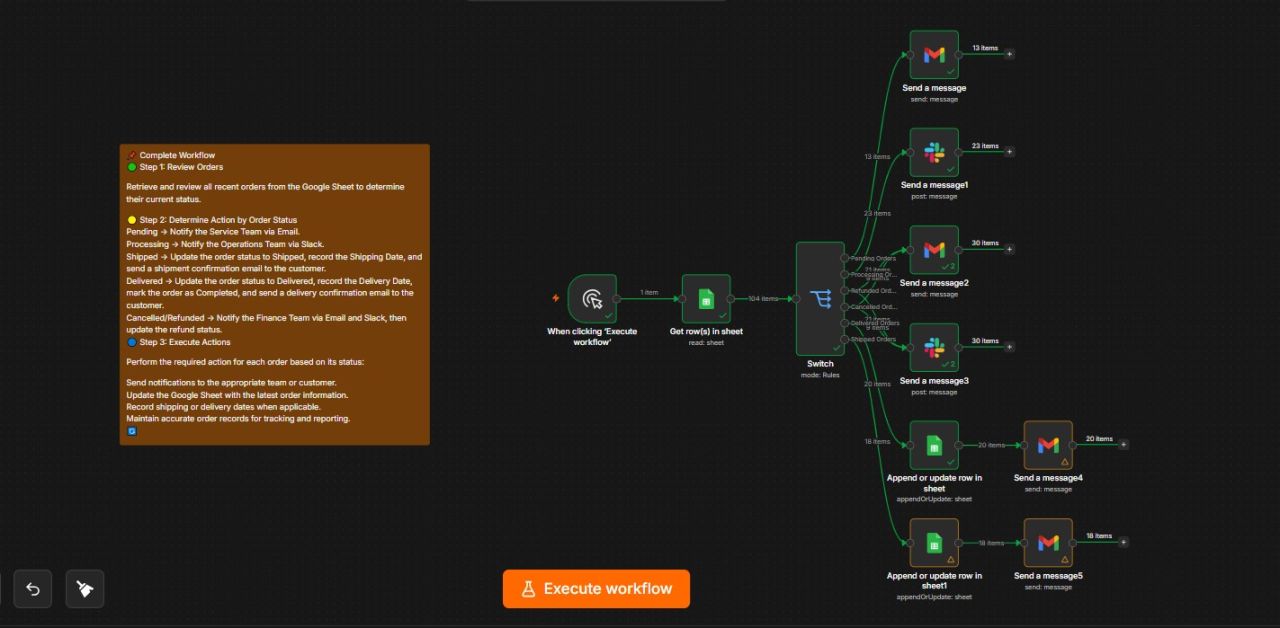Image resolution: width=1280 pixels, height=628 pixels.
Task: Click '20 items' output label of 'Send a message4'
Action: [x=1099, y=439]
